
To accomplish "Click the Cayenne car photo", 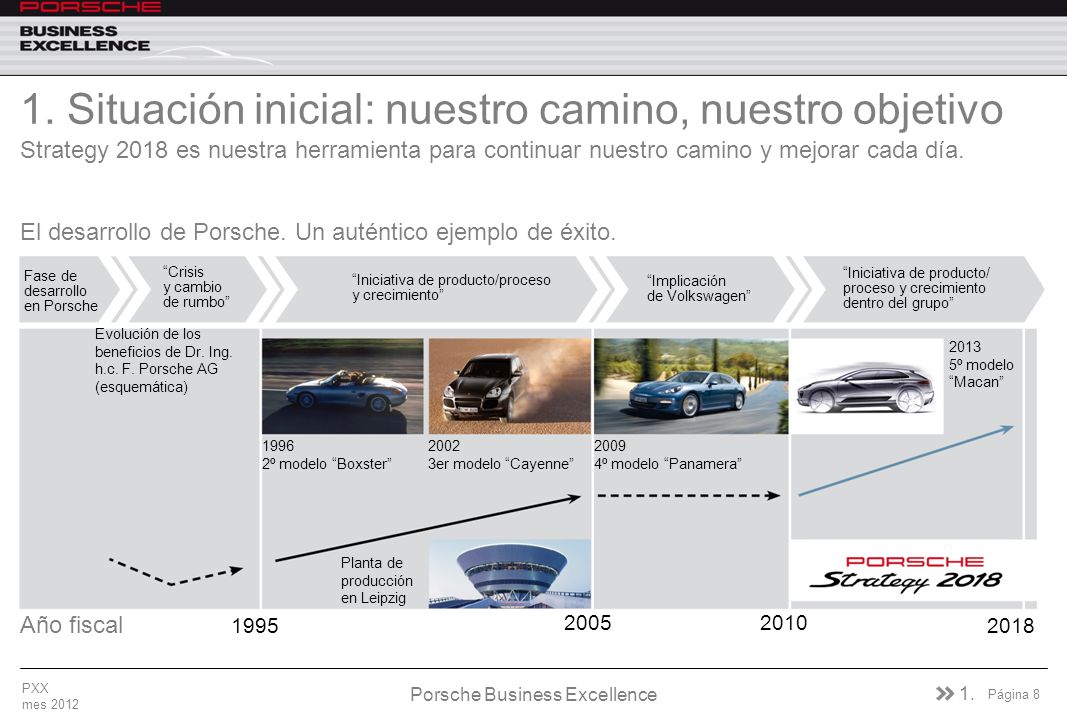I will (x=510, y=386).
